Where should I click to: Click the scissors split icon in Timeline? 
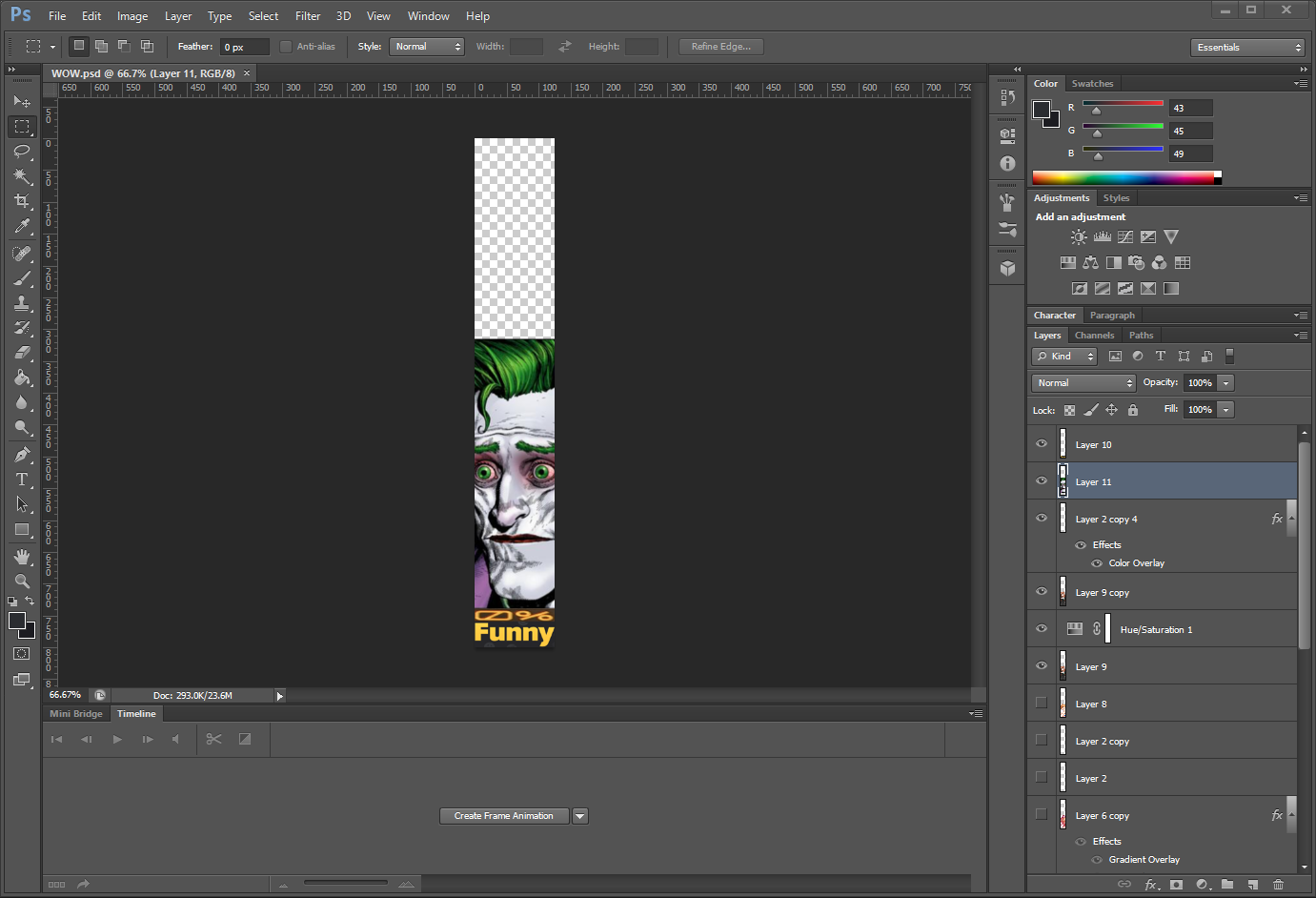213,739
